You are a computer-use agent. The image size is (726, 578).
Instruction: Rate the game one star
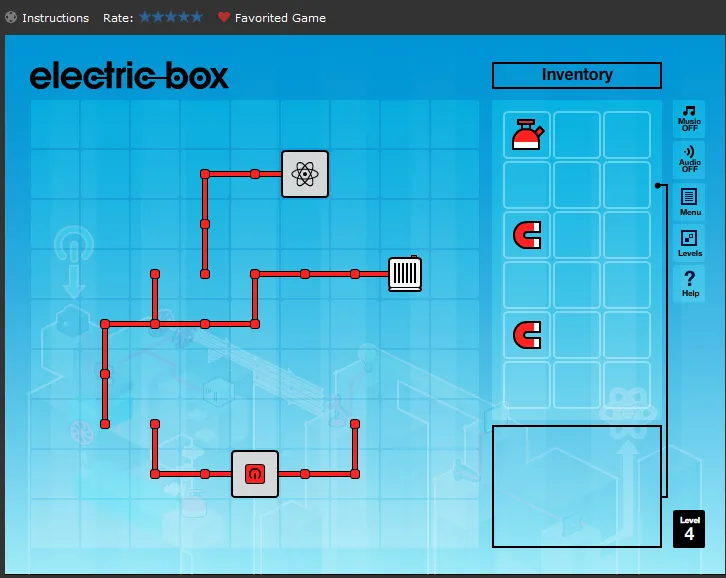[x=145, y=17]
